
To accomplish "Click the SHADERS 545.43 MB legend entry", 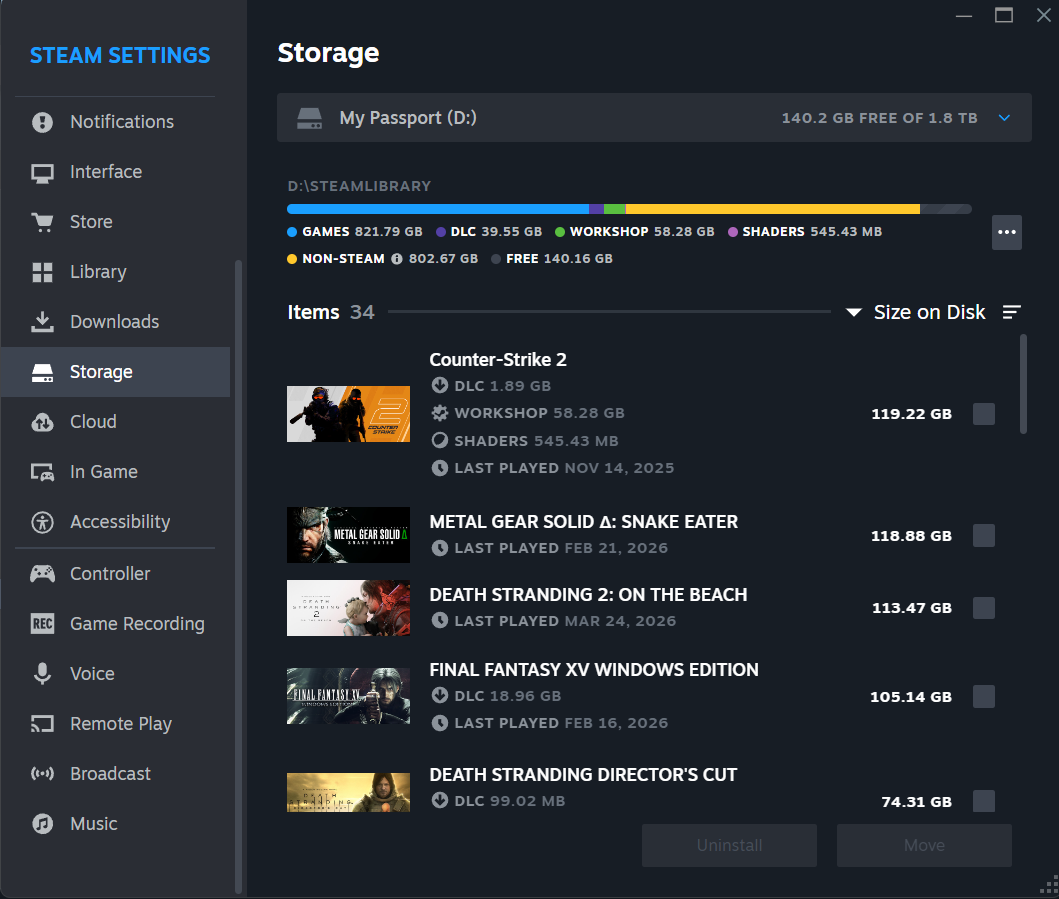I will [x=805, y=232].
